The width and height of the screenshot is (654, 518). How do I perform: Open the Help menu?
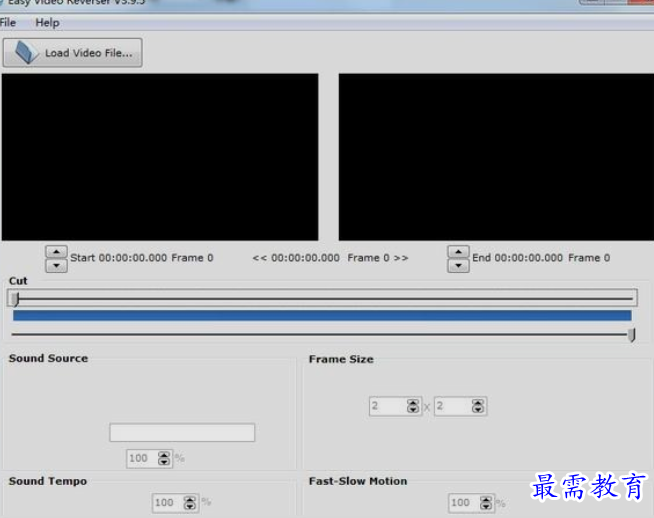click(x=47, y=23)
